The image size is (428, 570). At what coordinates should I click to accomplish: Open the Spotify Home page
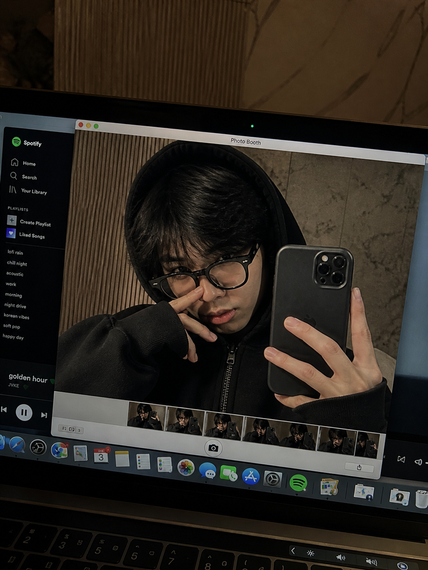click(x=24, y=162)
